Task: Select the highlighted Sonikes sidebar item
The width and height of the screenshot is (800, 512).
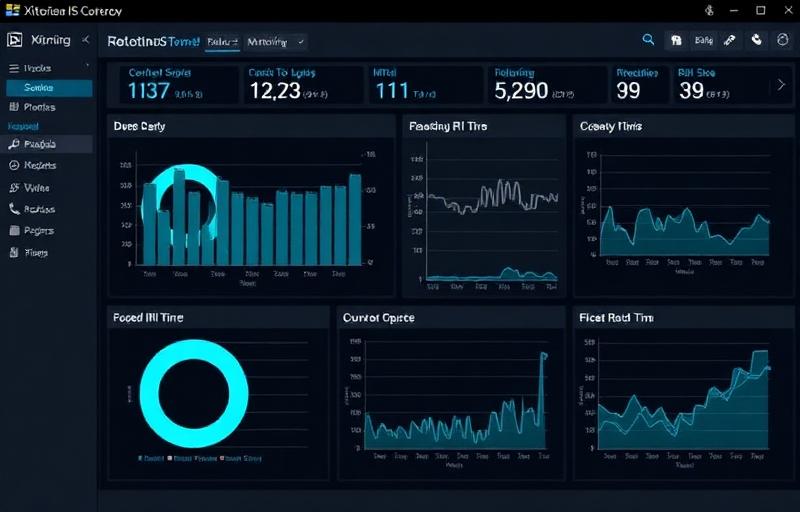Action: [48, 88]
